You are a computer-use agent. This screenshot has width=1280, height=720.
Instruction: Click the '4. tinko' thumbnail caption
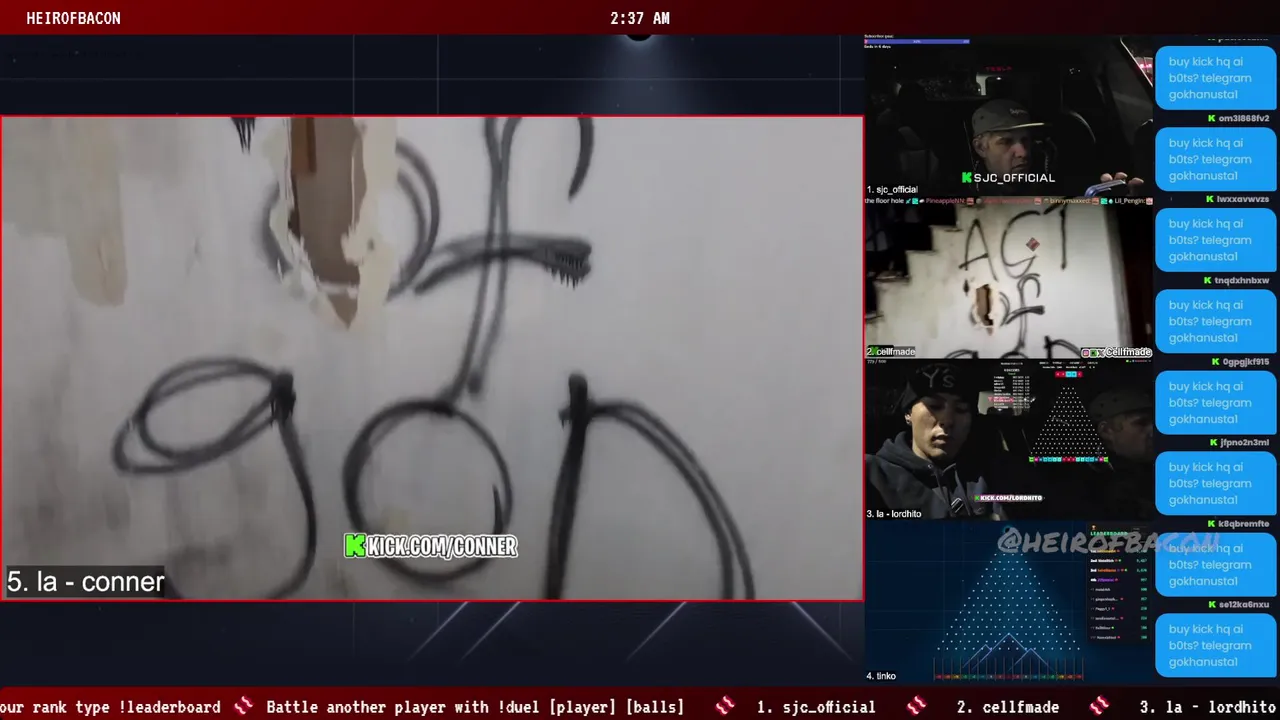tap(881, 676)
